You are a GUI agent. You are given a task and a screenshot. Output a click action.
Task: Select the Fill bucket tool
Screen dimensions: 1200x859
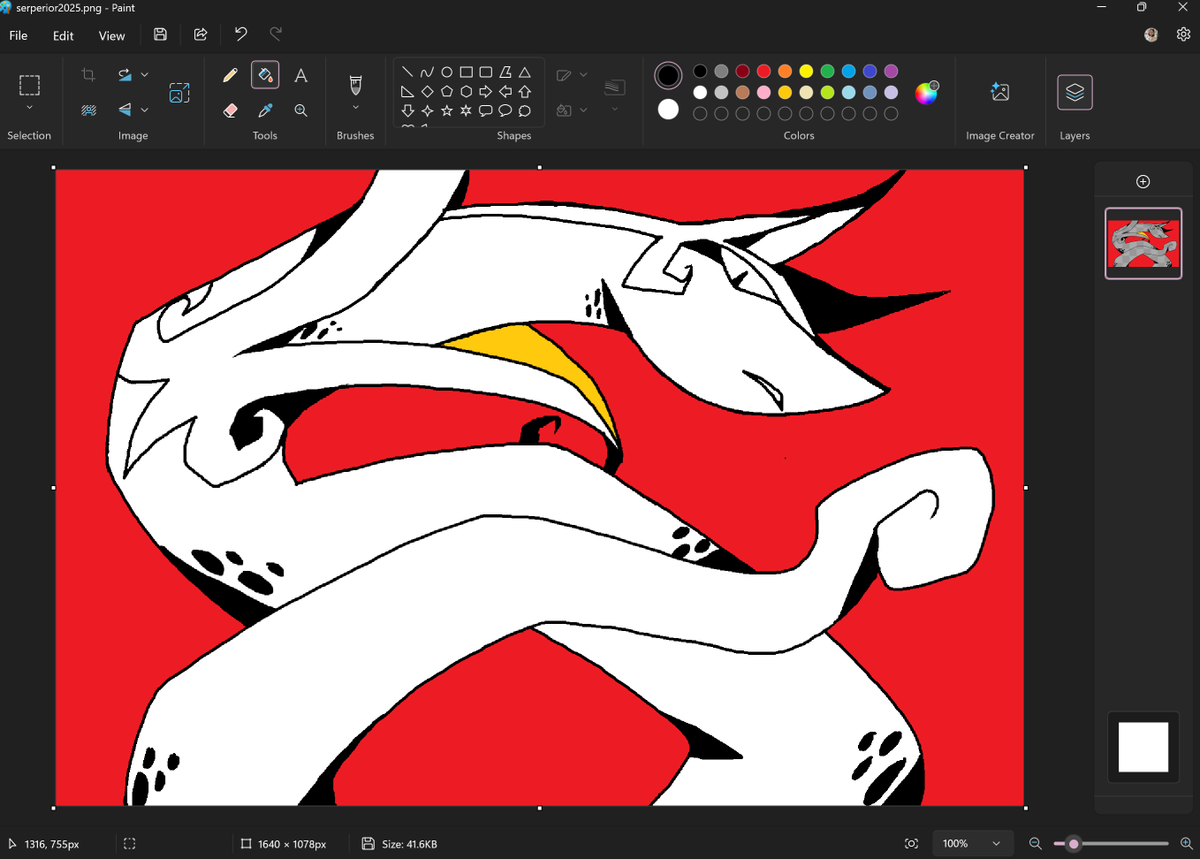(x=265, y=75)
